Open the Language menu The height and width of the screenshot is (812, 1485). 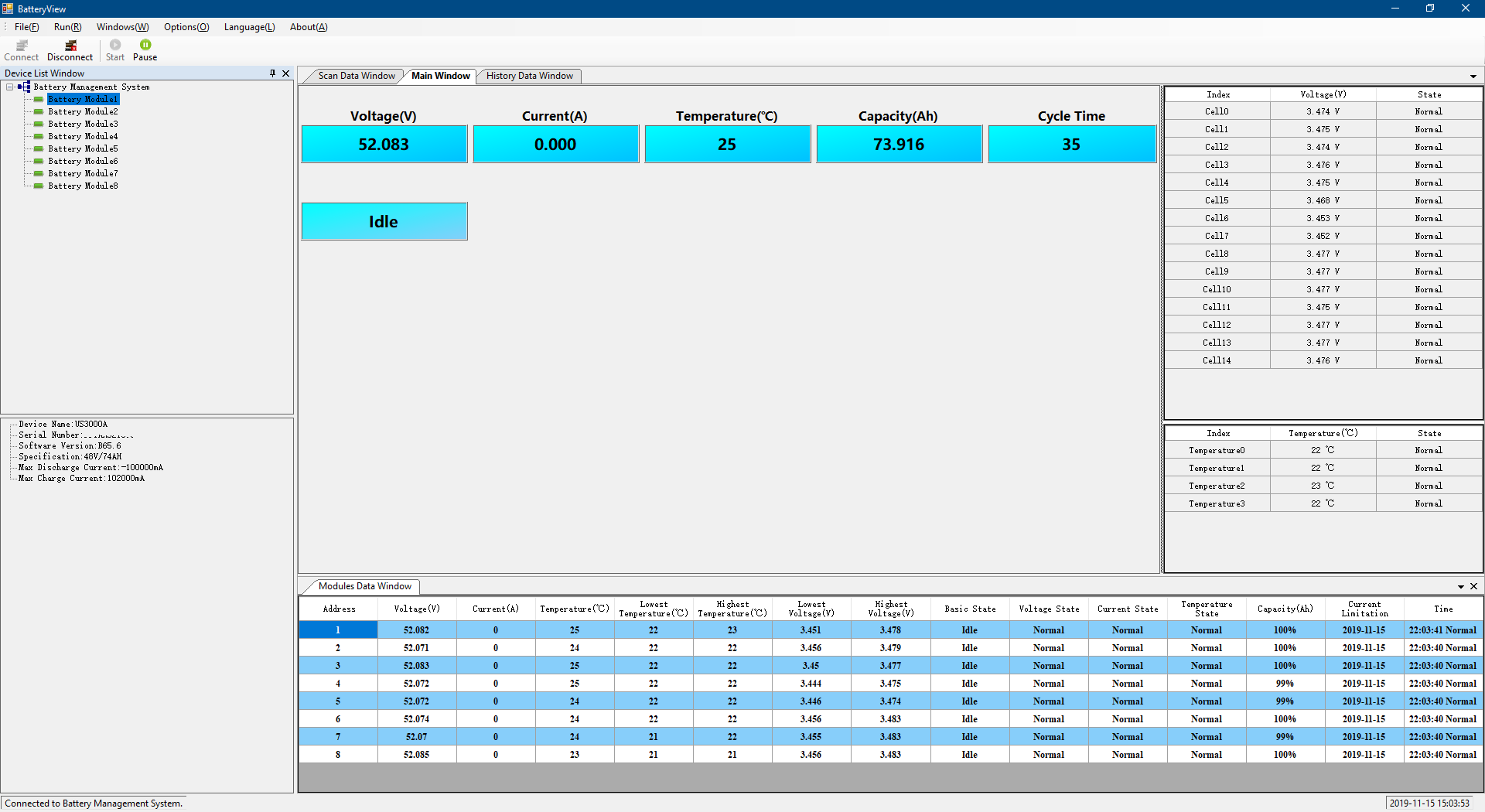pos(249,27)
